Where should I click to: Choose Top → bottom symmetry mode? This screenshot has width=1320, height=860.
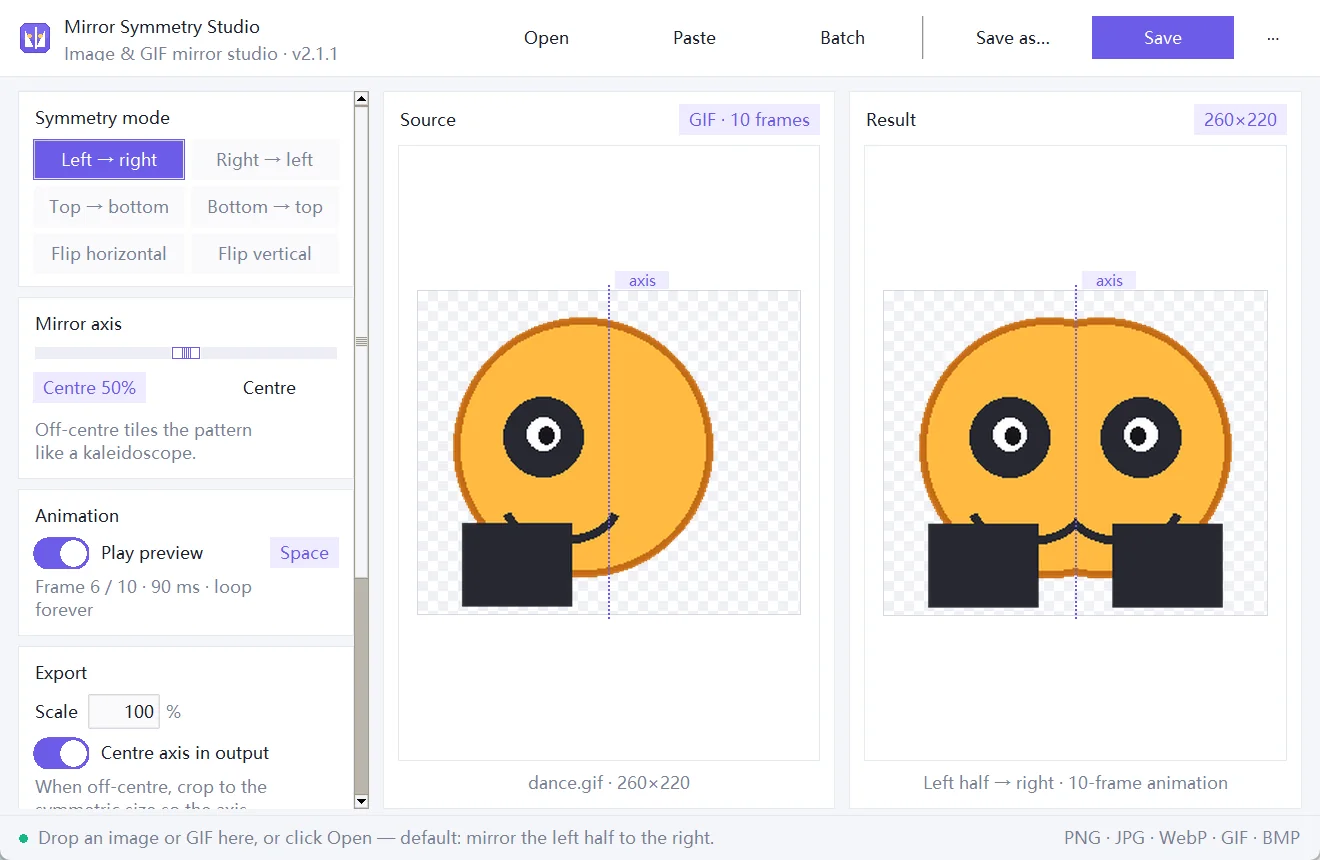[109, 207]
